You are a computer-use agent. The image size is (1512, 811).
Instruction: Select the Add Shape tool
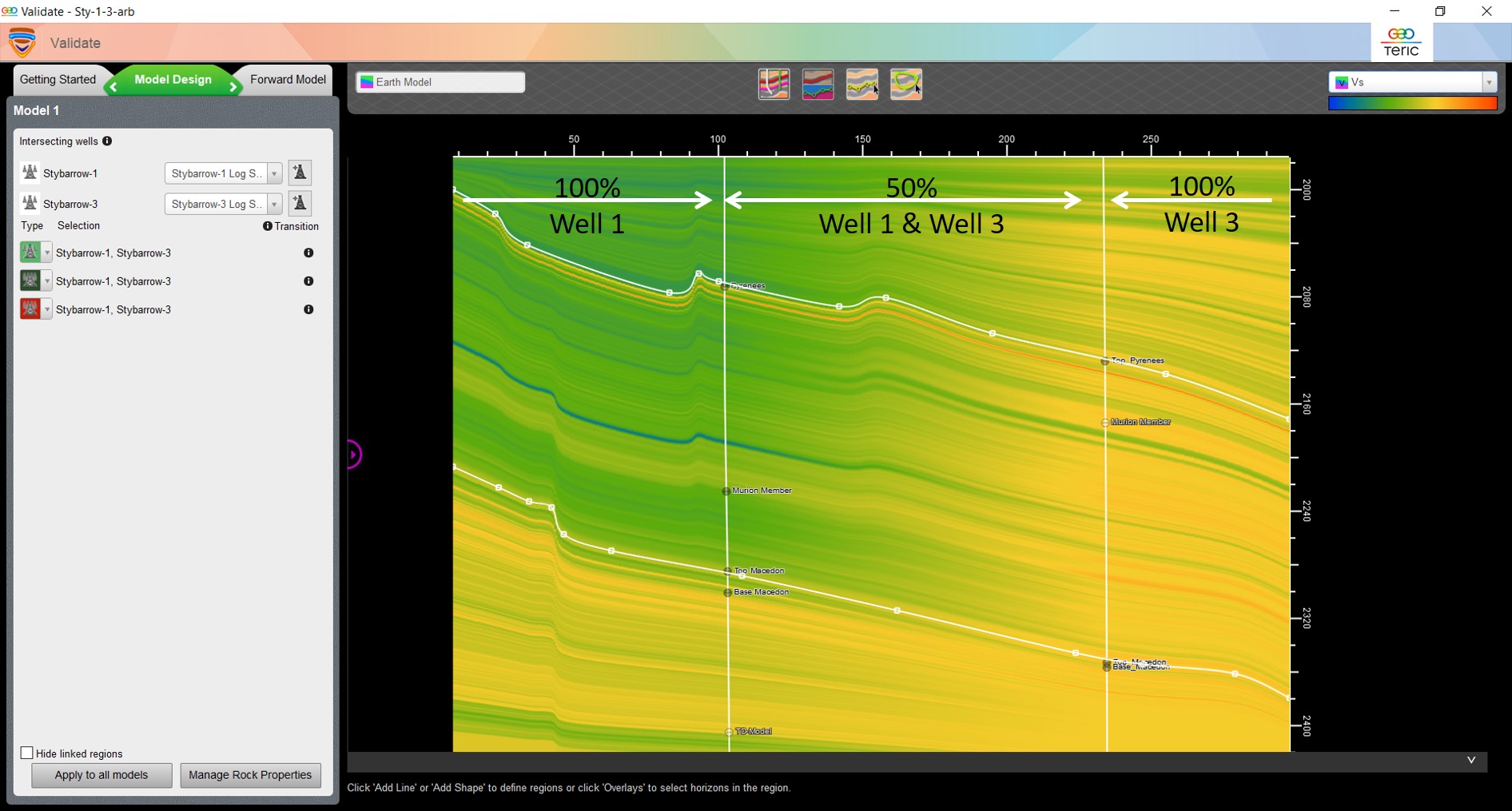tap(905, 84)
